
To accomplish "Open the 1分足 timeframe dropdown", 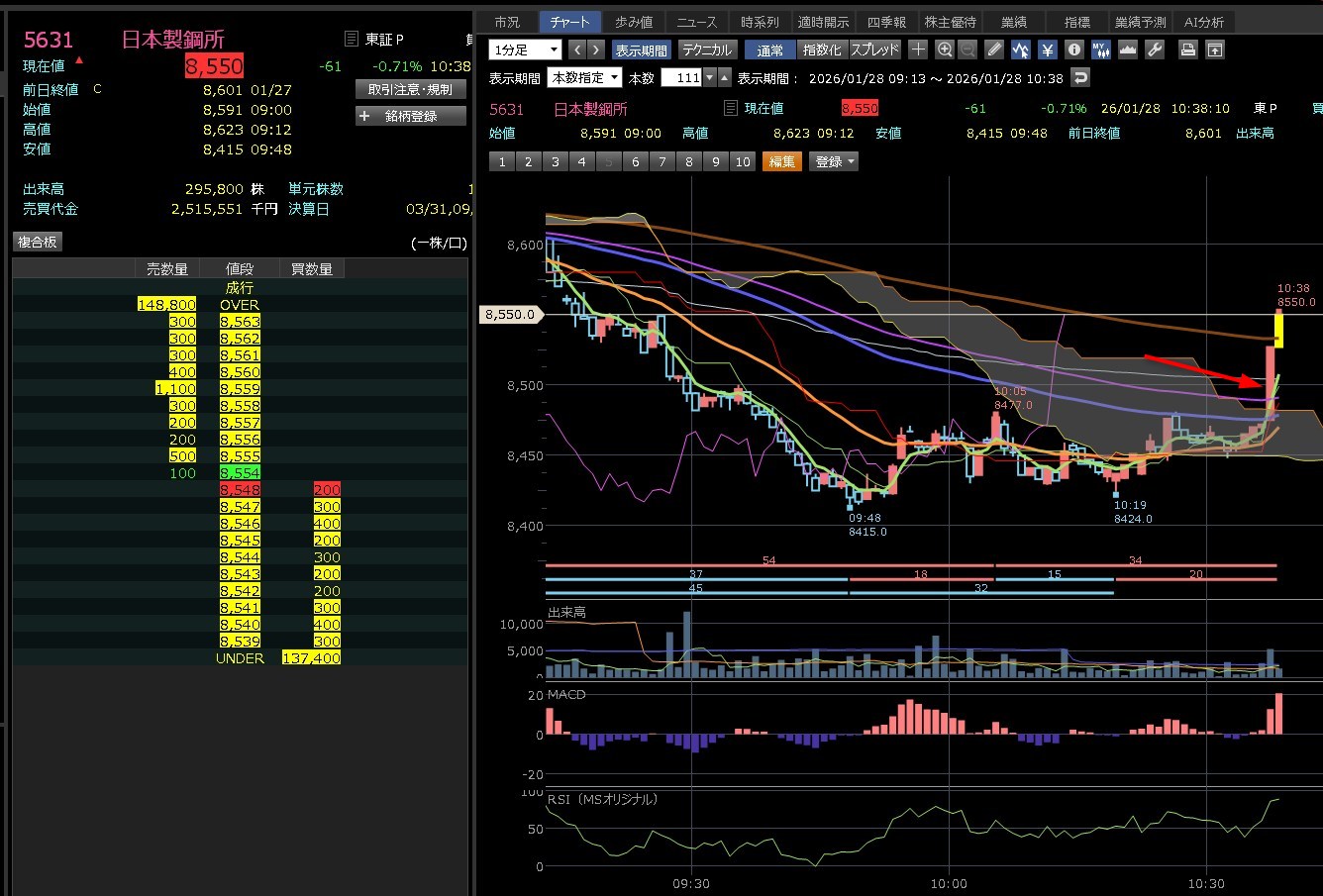I will (525, 50).
